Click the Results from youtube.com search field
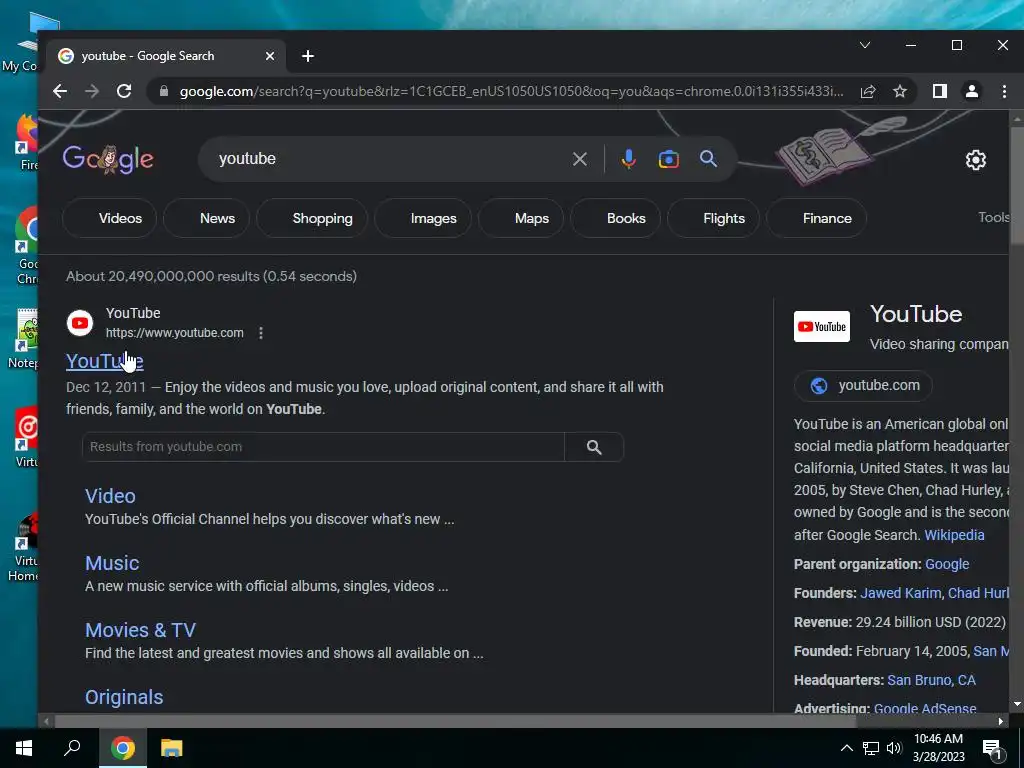This screenshot has width=1024, height=768. 323,447
